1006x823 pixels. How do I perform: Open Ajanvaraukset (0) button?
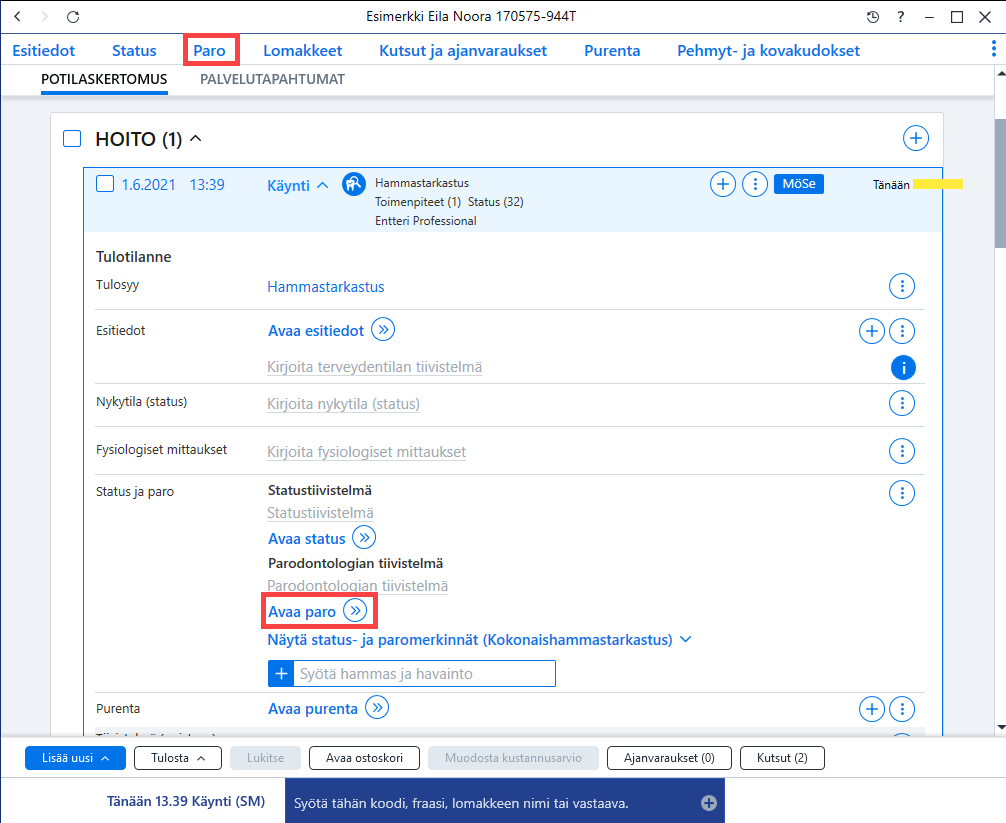(669, 758)
